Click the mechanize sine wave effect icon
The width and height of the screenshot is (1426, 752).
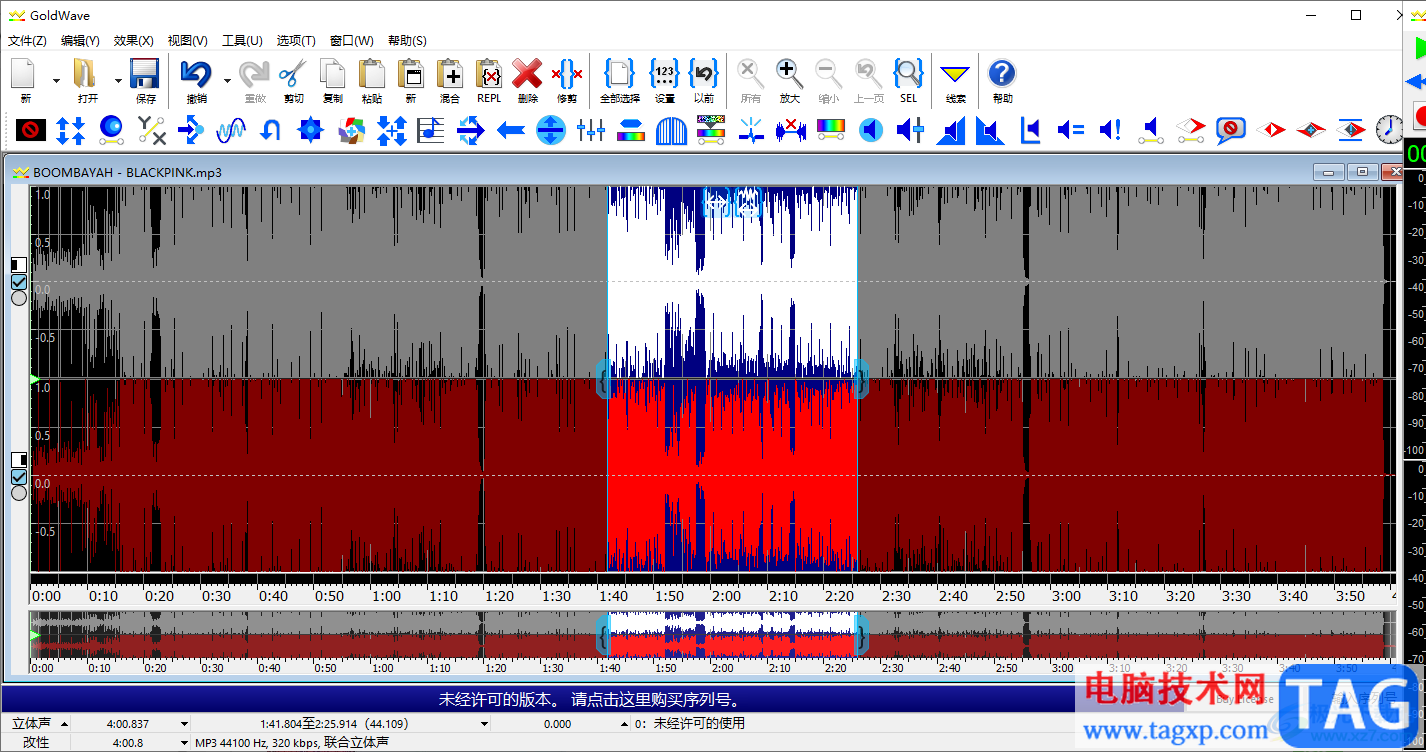231,129
